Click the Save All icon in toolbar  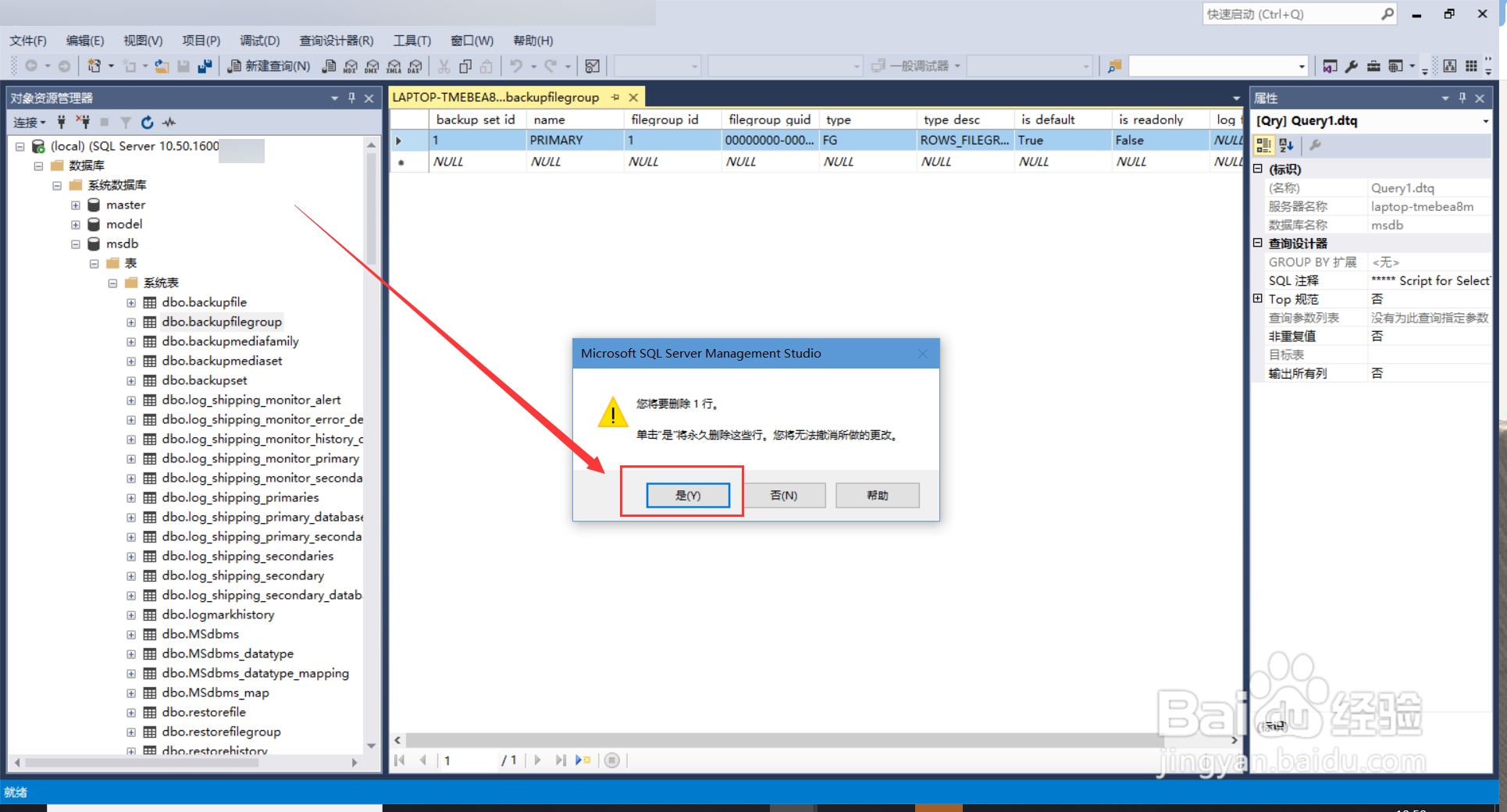coord(205,66)
